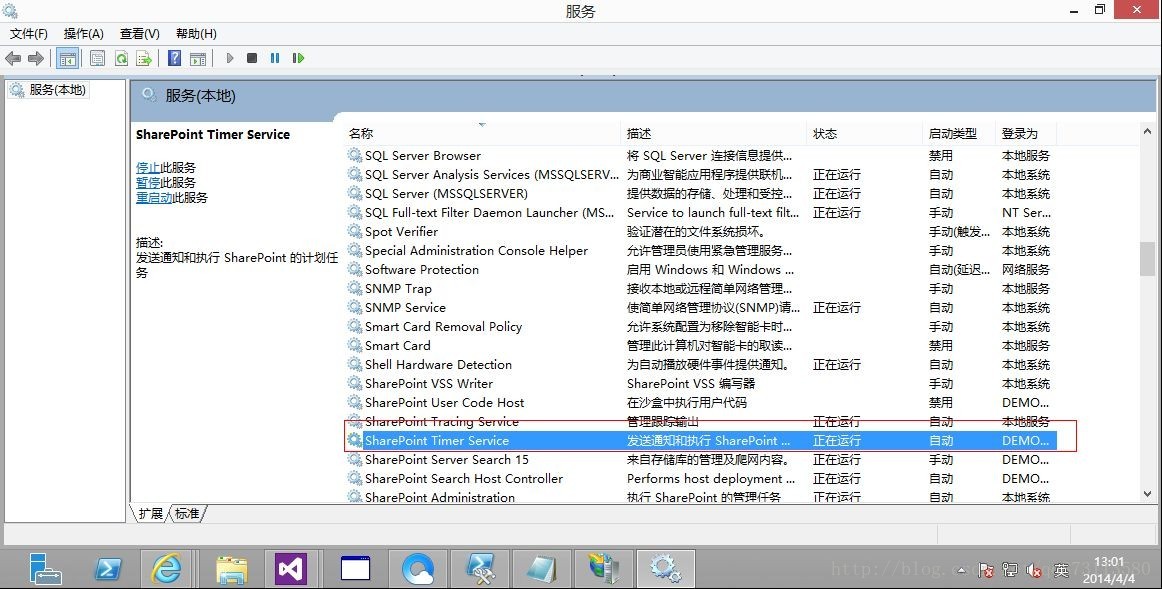Viewport: 1162px width, 589px height.
Task: Select the SNMP Service row
Action: click(701, 307)
